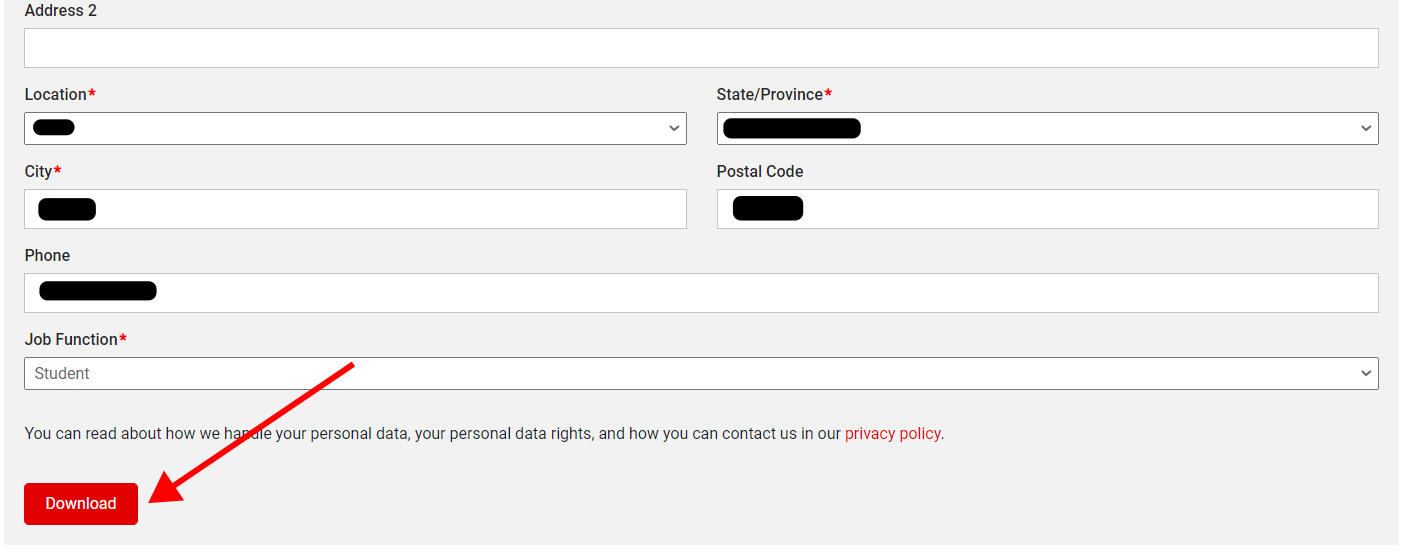This screenshot has height=555, width=1403.
Task: Expand the Job Function dropdown showing Student
Action: point(700,373)
